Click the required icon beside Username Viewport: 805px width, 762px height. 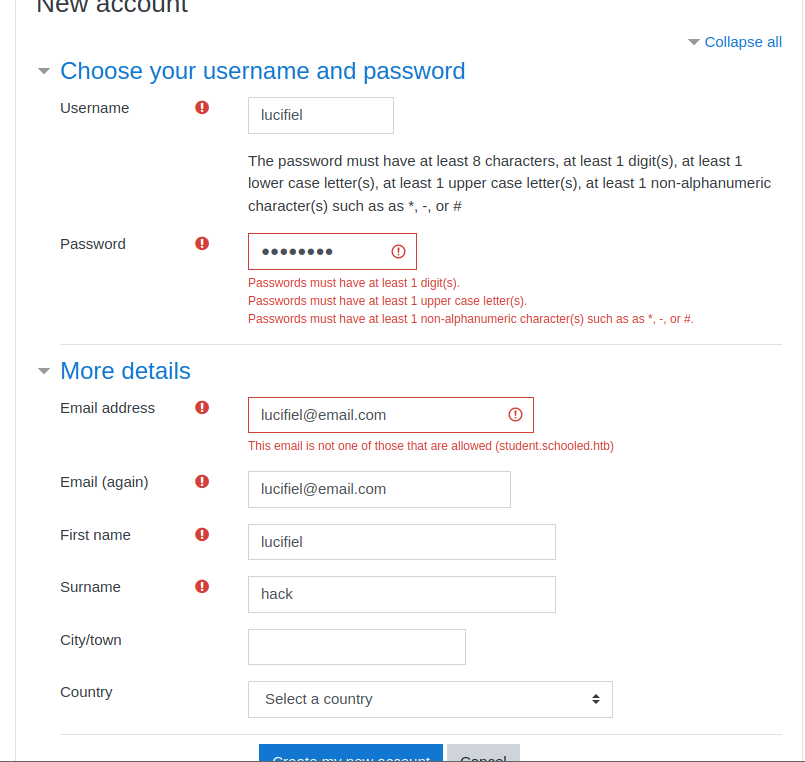202,107
